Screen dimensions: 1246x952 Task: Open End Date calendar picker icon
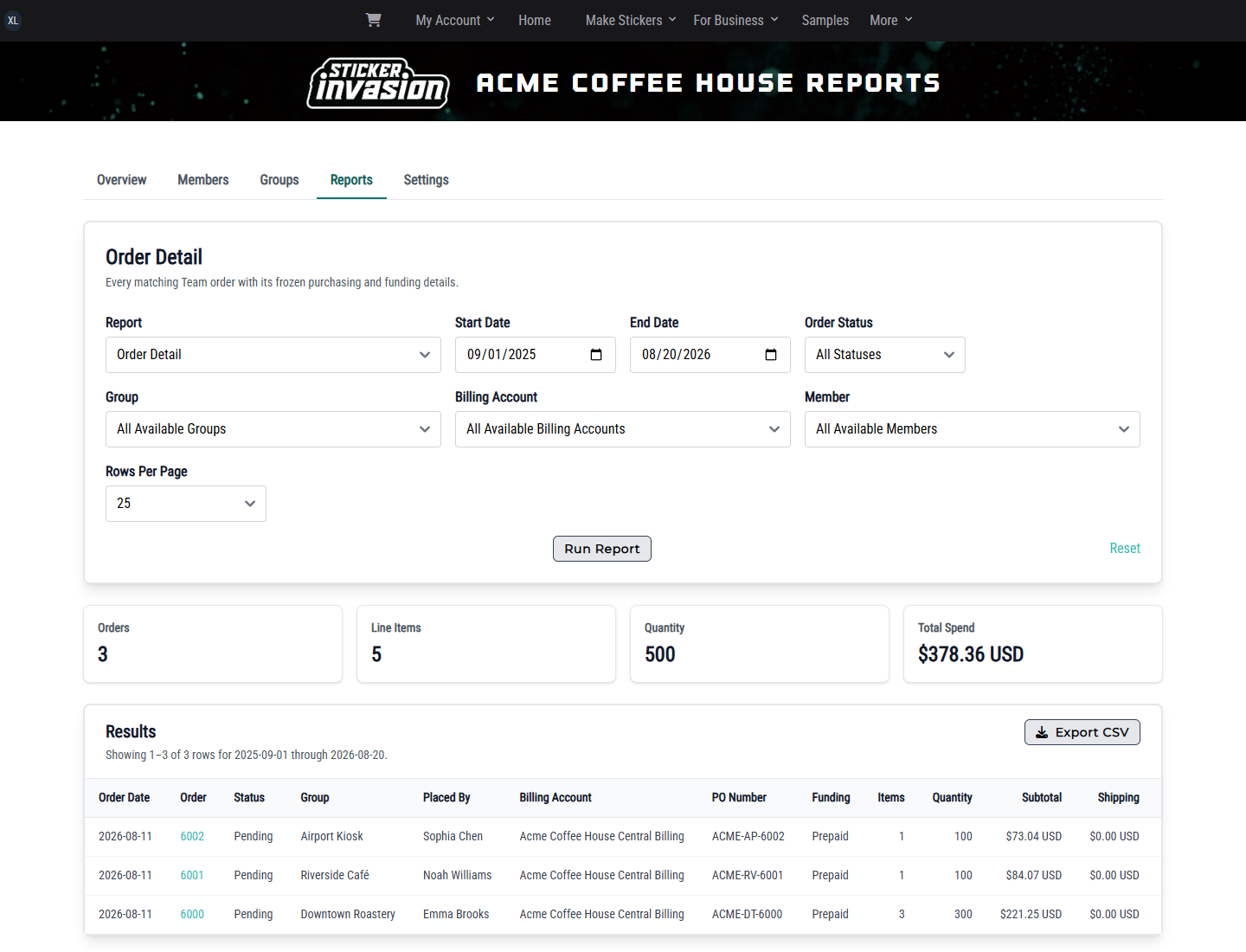pos(771,355)
